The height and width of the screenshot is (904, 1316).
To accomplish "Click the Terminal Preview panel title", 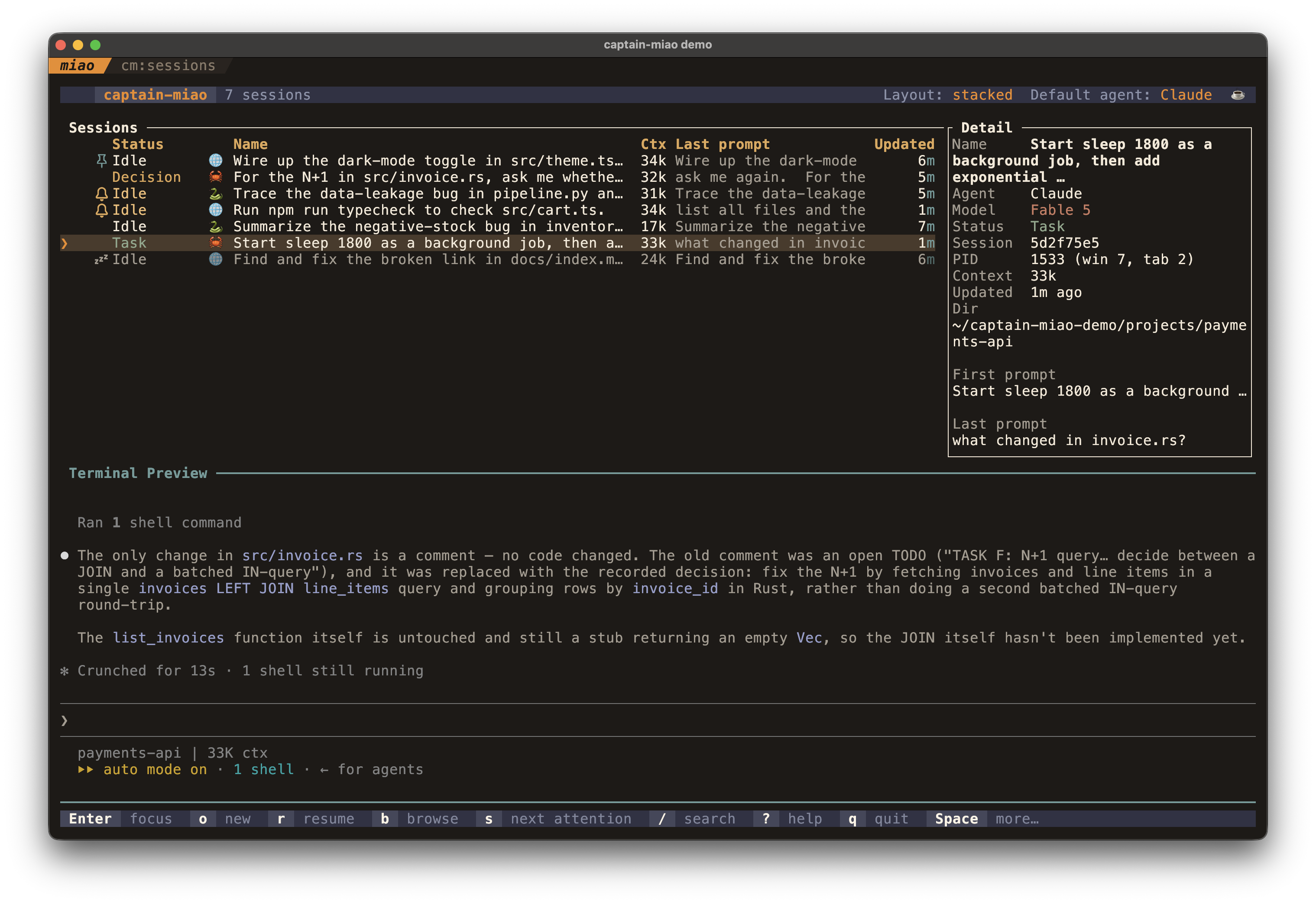I will (x=138, y=474).
